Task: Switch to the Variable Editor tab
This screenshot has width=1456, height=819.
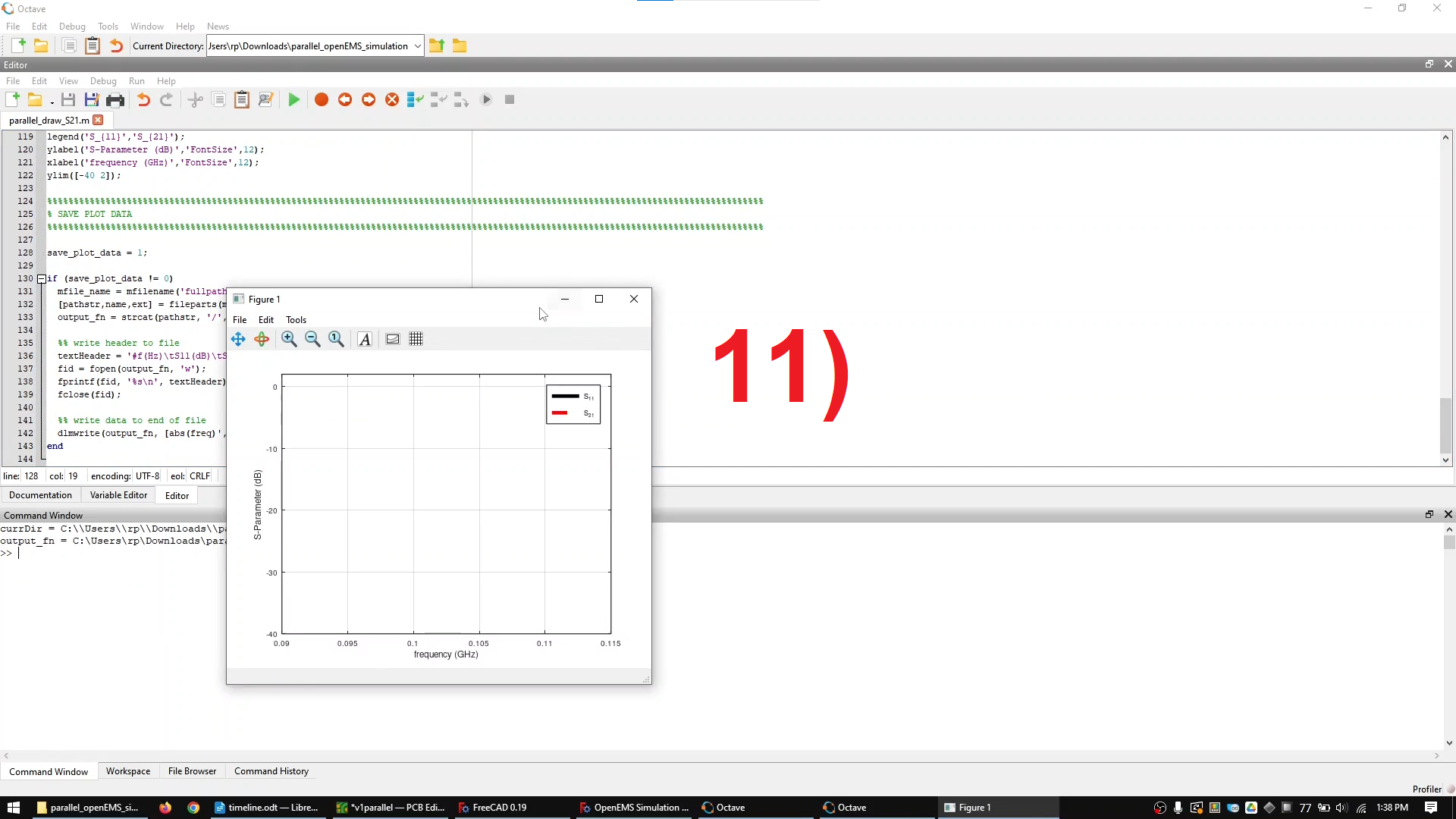Action: [118, 495]
